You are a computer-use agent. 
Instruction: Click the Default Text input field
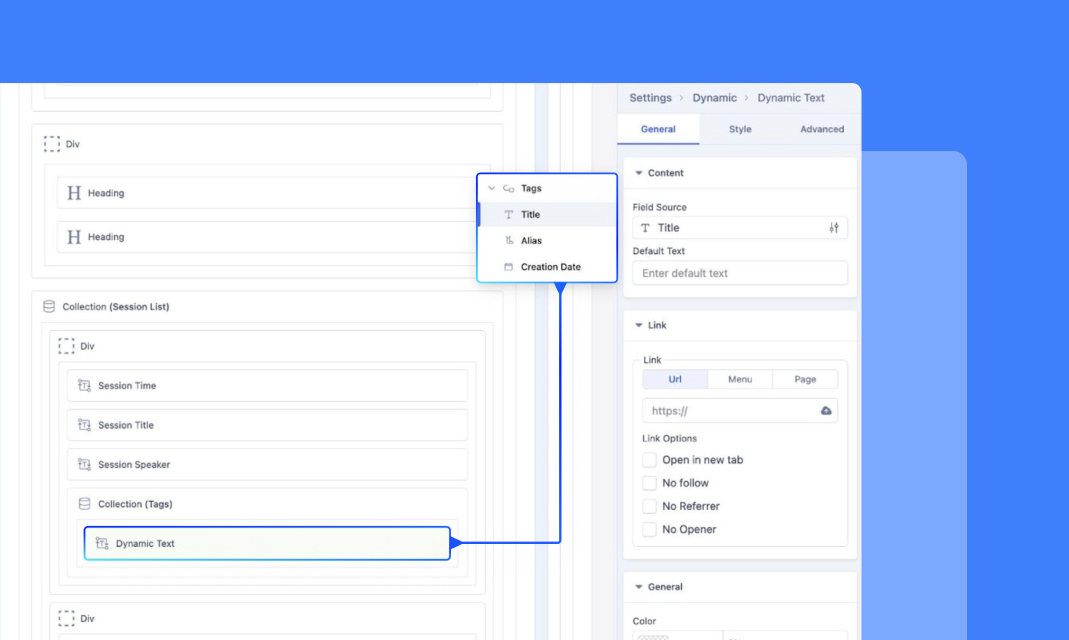click(740, 273)
